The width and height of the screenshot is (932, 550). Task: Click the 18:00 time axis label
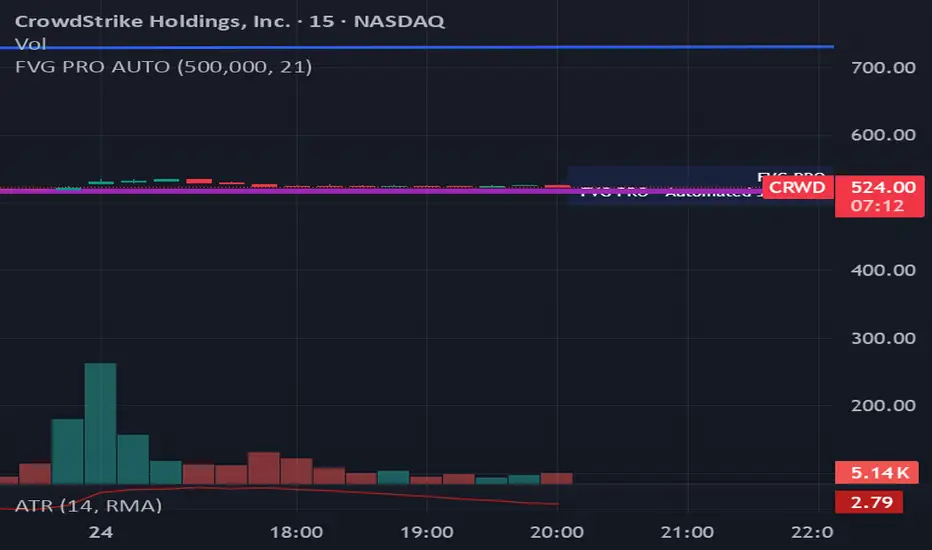pyautogui.click(x=297, y=532)
